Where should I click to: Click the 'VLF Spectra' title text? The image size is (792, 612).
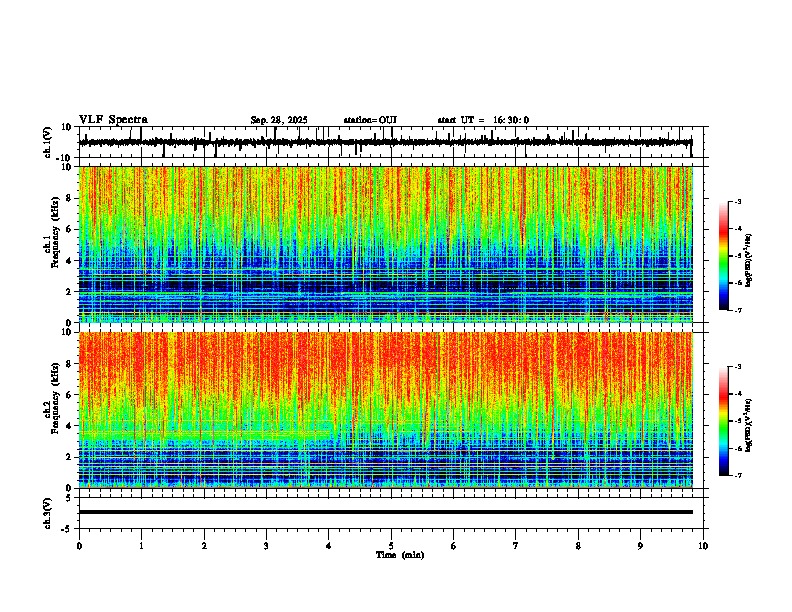(x=113, y=120)
